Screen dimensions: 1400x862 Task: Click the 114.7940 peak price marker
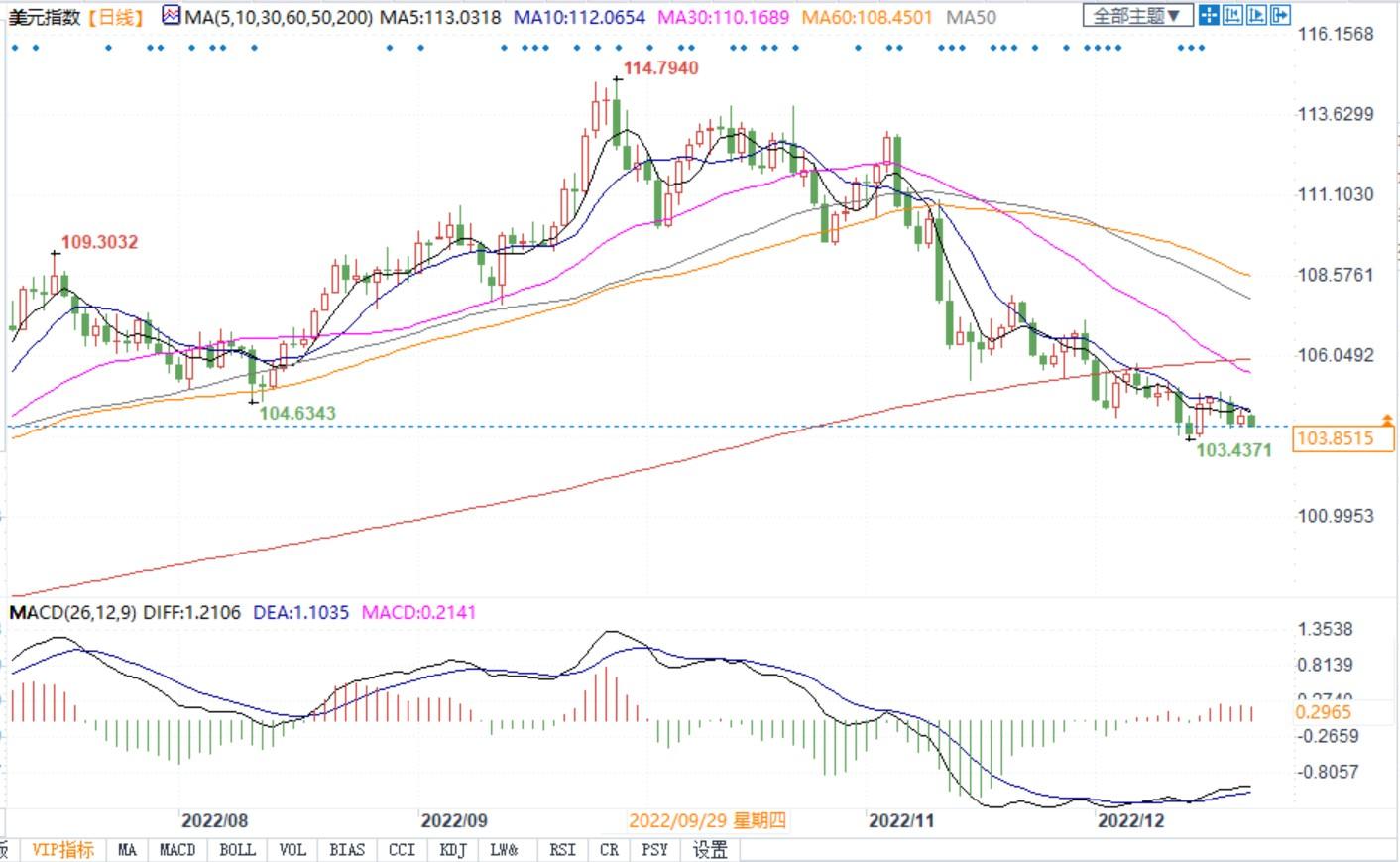(x=660, y=67)
